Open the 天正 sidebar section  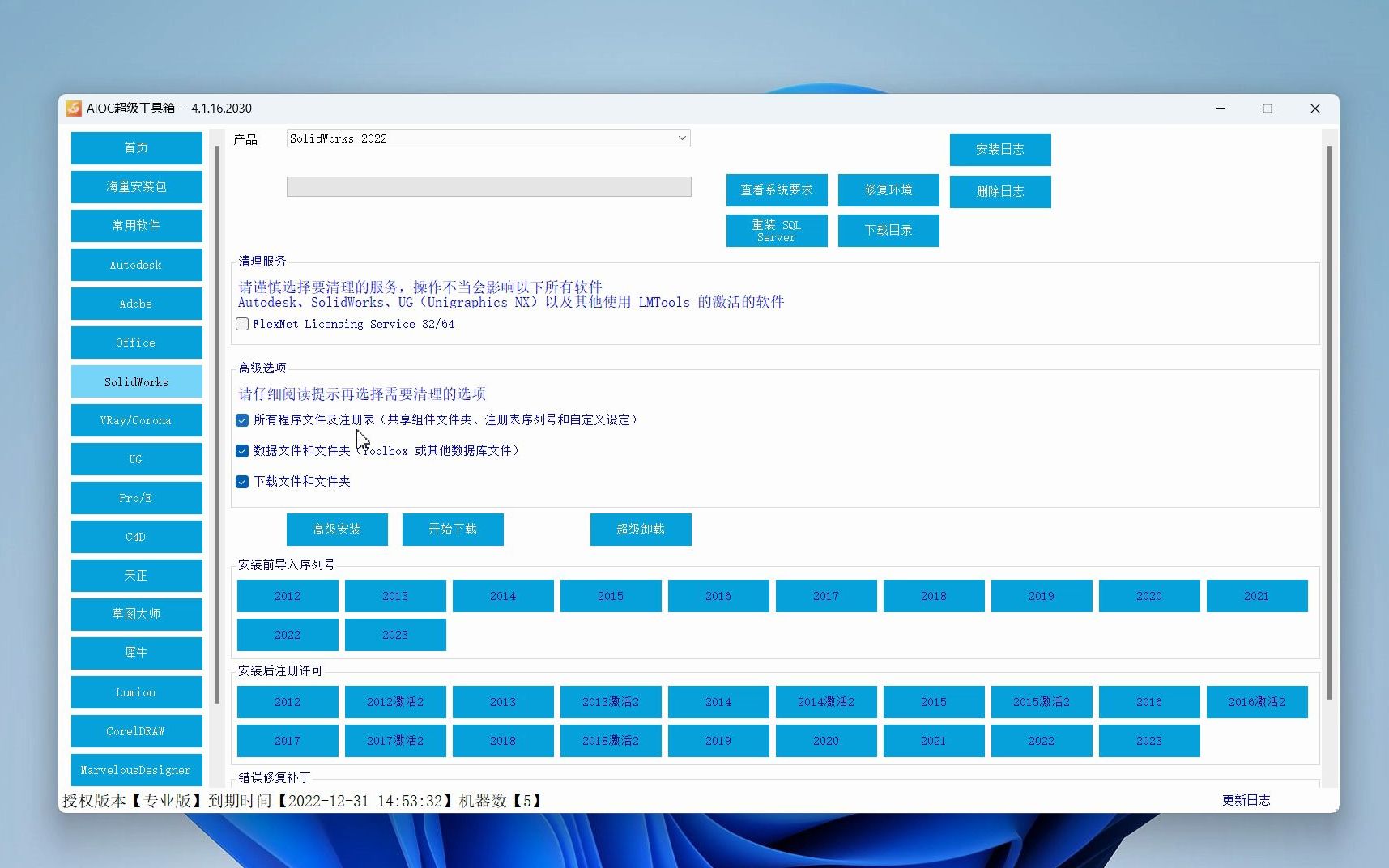pos(137,576)
